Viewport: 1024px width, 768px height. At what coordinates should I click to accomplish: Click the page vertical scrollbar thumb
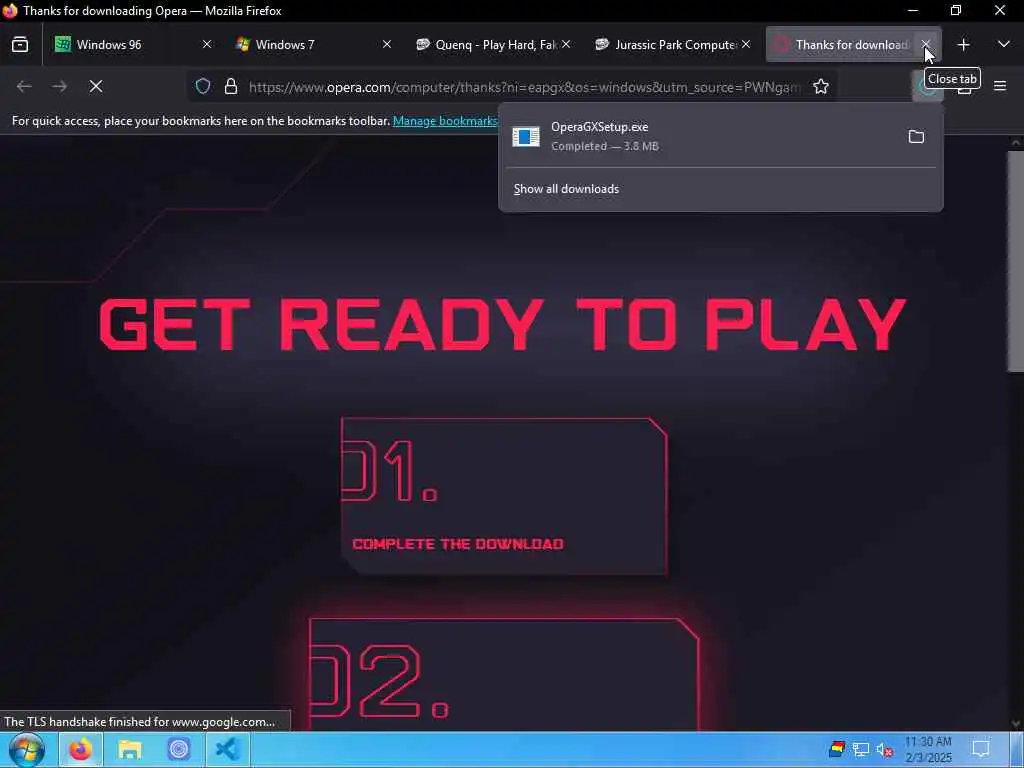[x=1016, y=261]
